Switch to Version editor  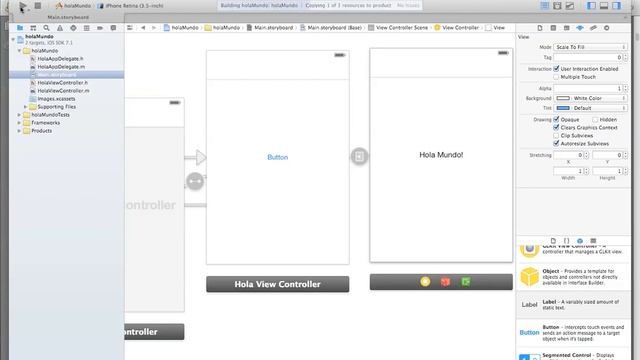(570, 6)
